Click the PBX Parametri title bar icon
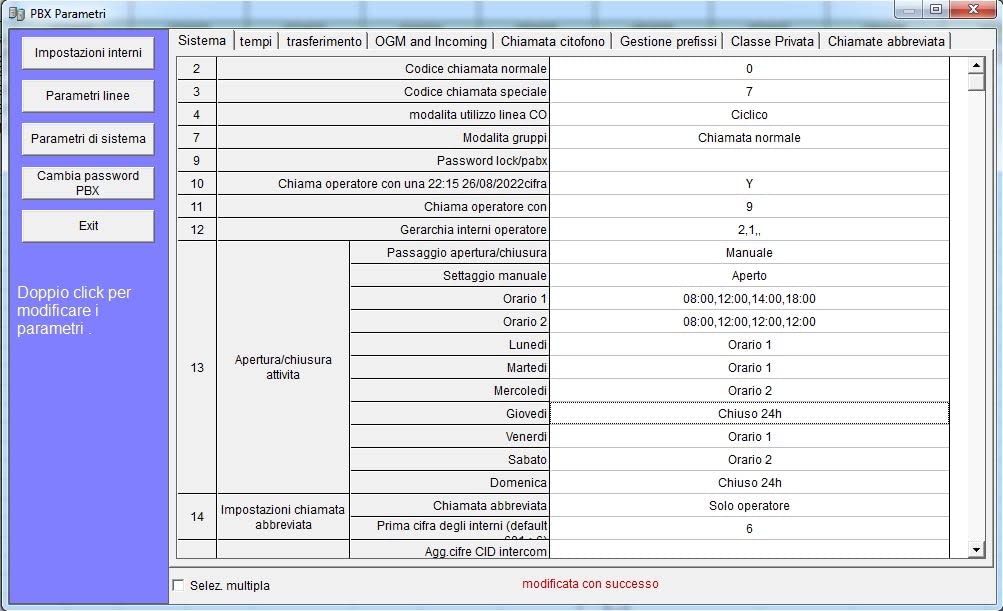 coord(17,13)
